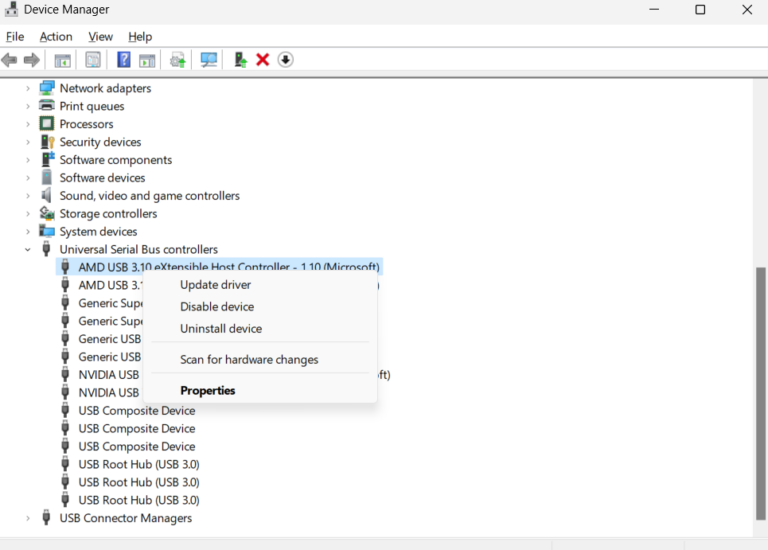Click the Back arrow in toolbar
Image resolution: width=768 pixels, height=550 pixels.
(x=10, y=60)
